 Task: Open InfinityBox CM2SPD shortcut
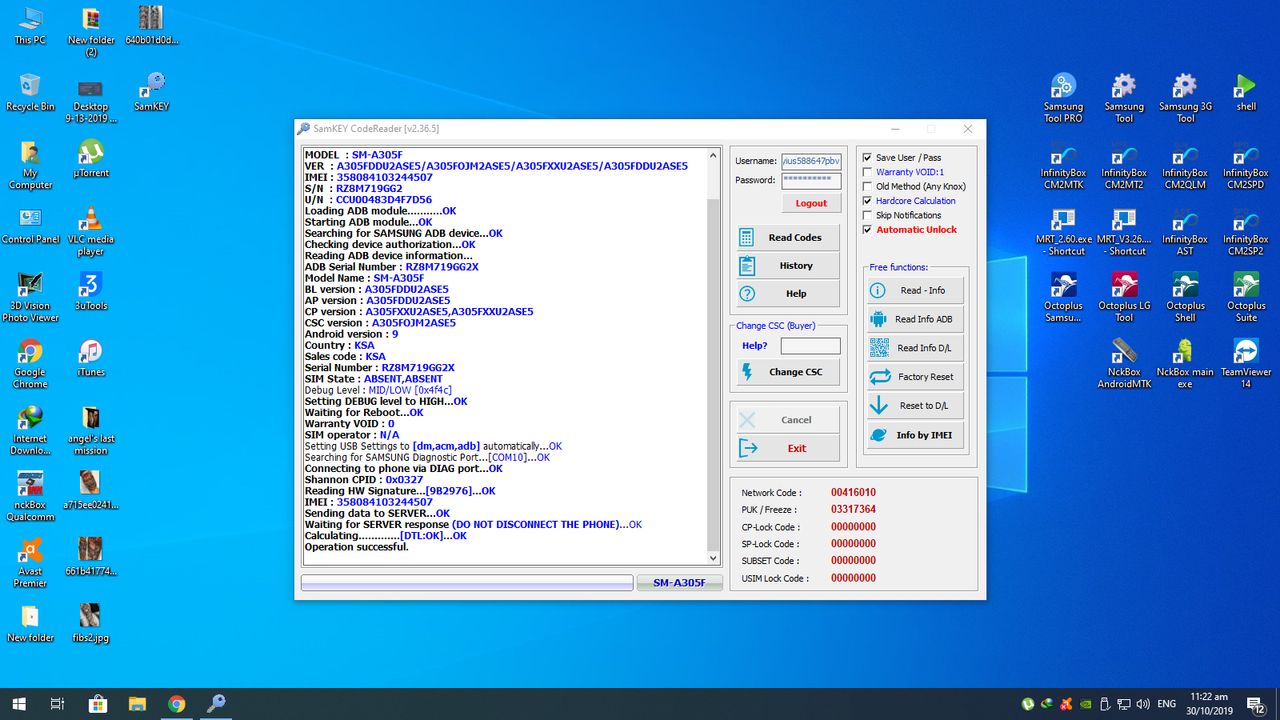(x=1246, y=165)
